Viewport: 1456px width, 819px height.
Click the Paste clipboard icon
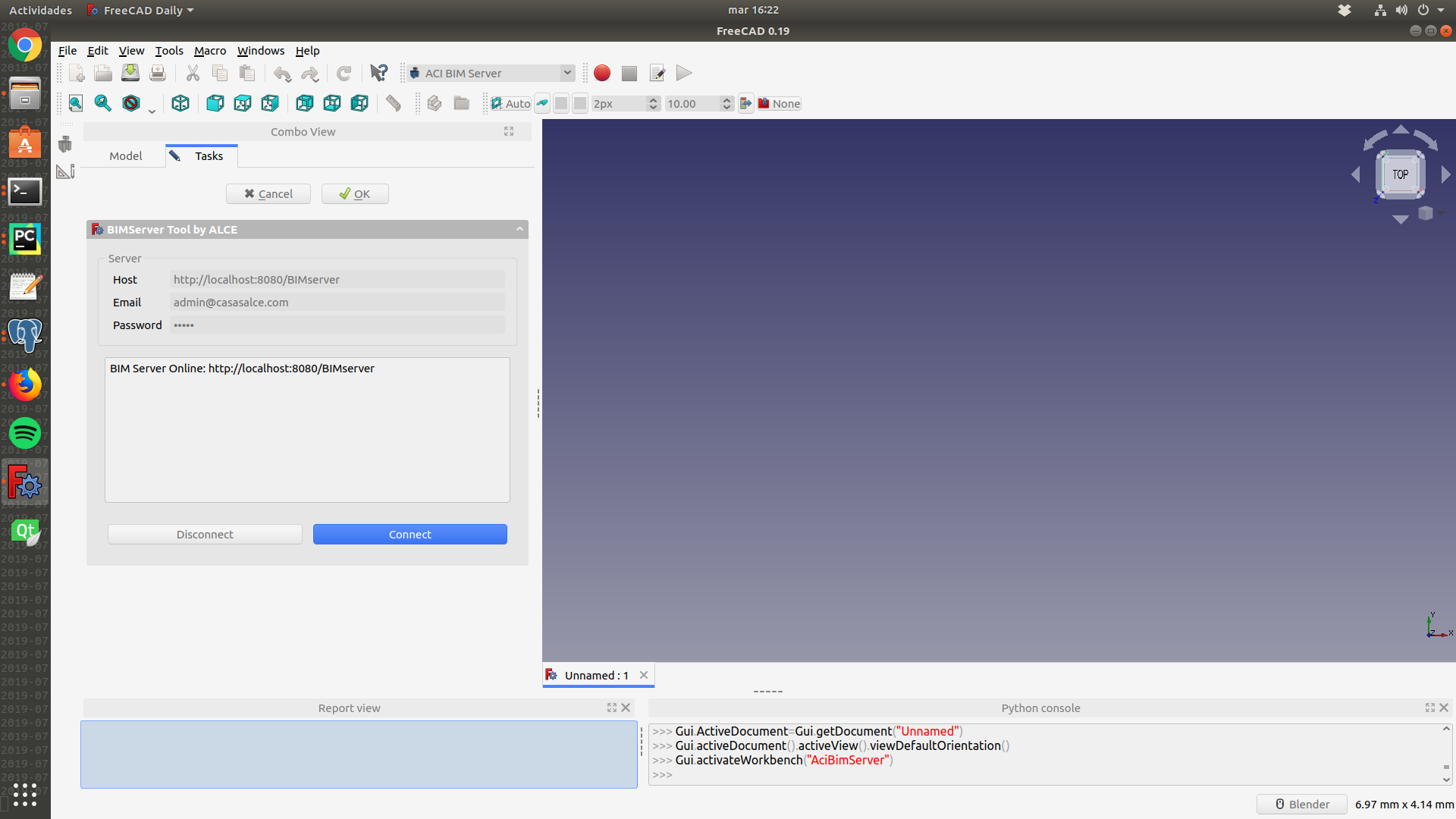pyautogui.click(x=247, y=73)
